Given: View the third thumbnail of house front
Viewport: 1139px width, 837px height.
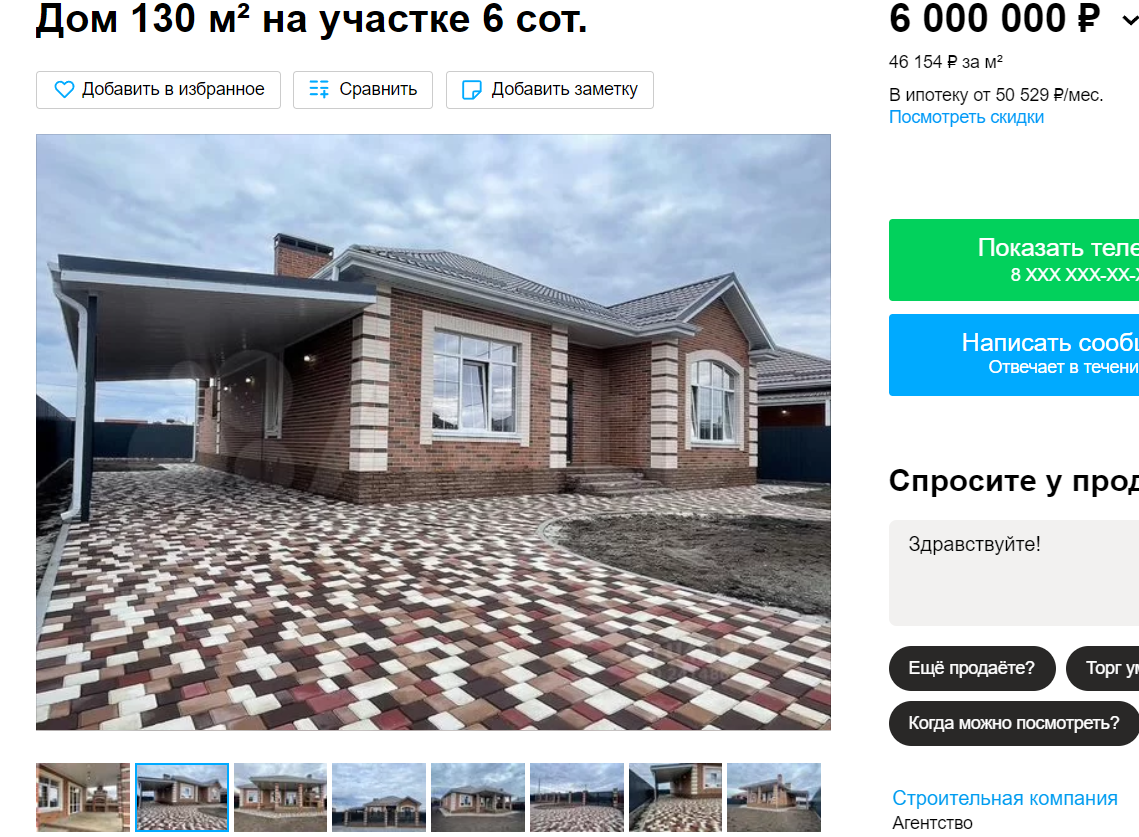Looking at the screenshot, I should pos(280,797).
